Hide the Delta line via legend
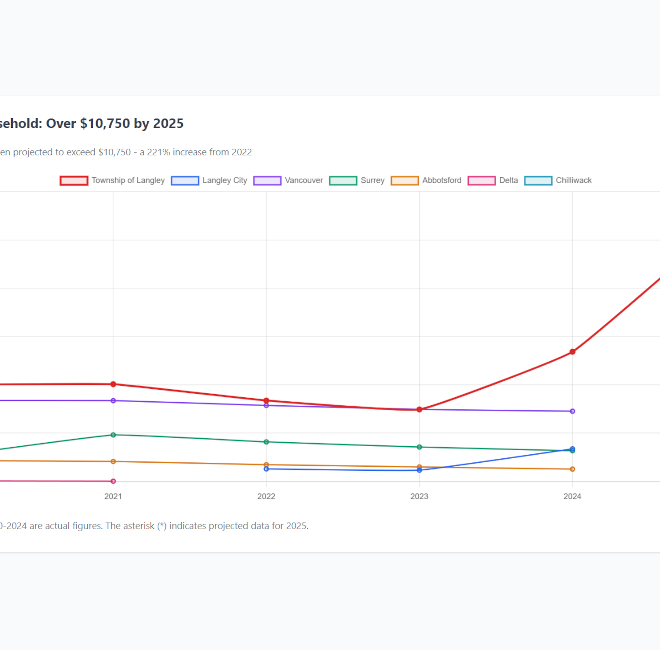This screenshot has width=660, height=650. coord(482,181)
